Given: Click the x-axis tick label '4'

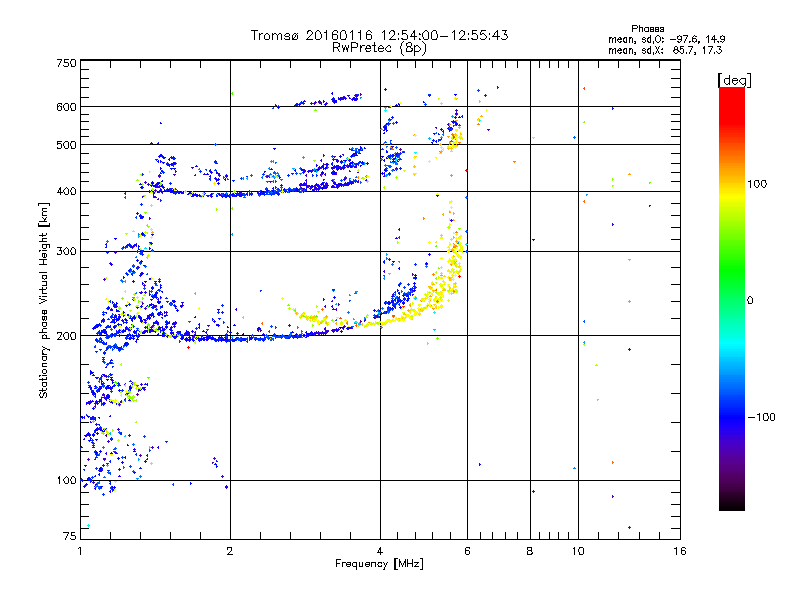Looking at the screenshot, I should click(x=380, y=551).
